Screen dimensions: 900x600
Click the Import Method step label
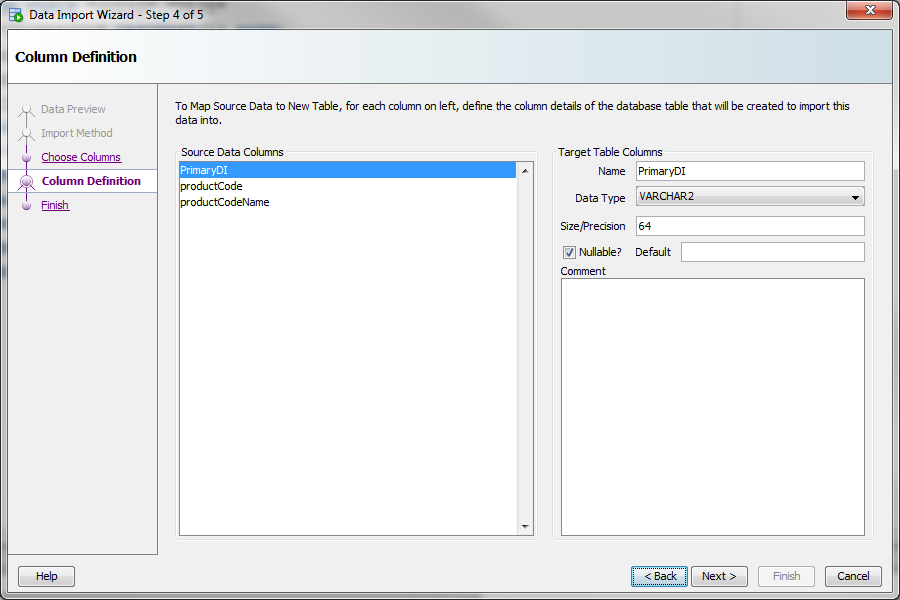coord(76,133)
